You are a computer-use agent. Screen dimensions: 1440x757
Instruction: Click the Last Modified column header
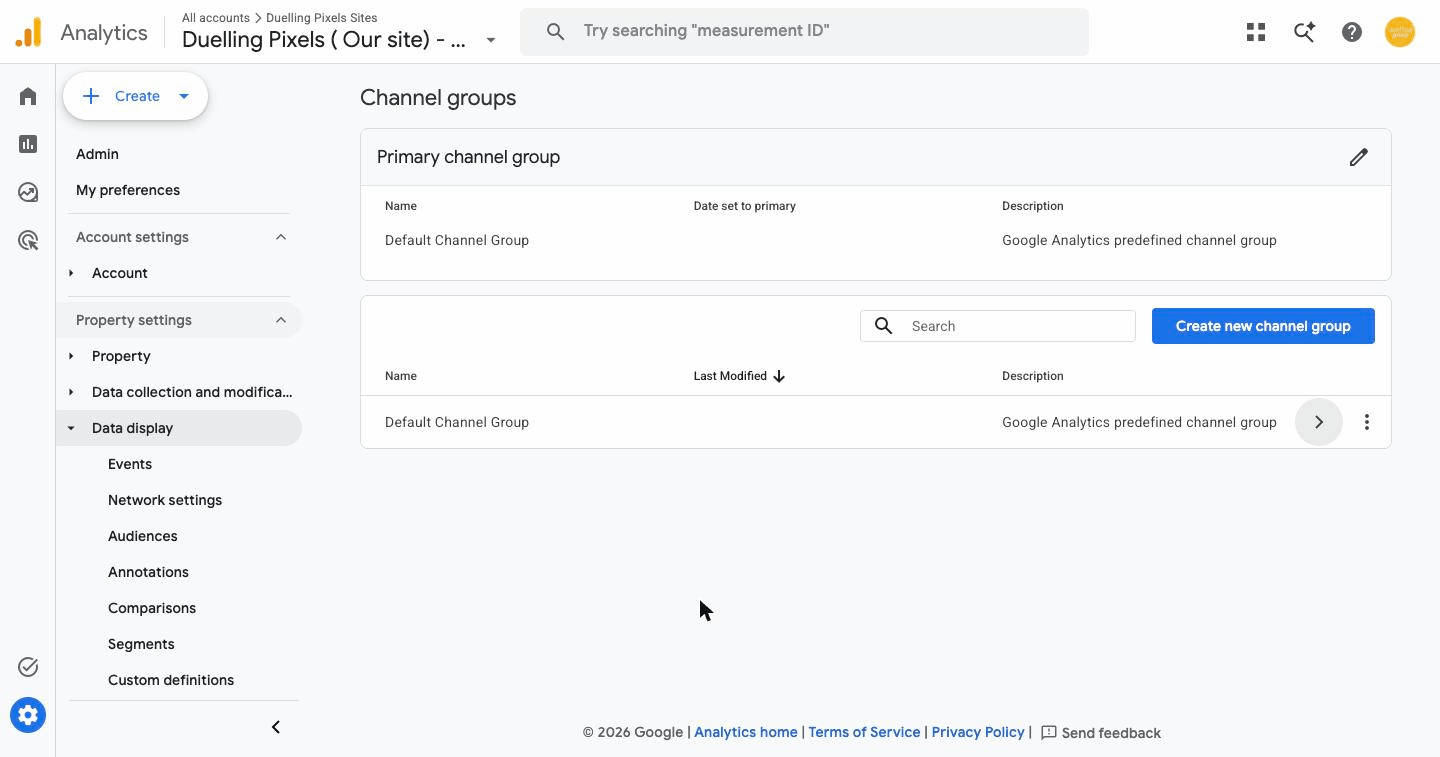730,376
